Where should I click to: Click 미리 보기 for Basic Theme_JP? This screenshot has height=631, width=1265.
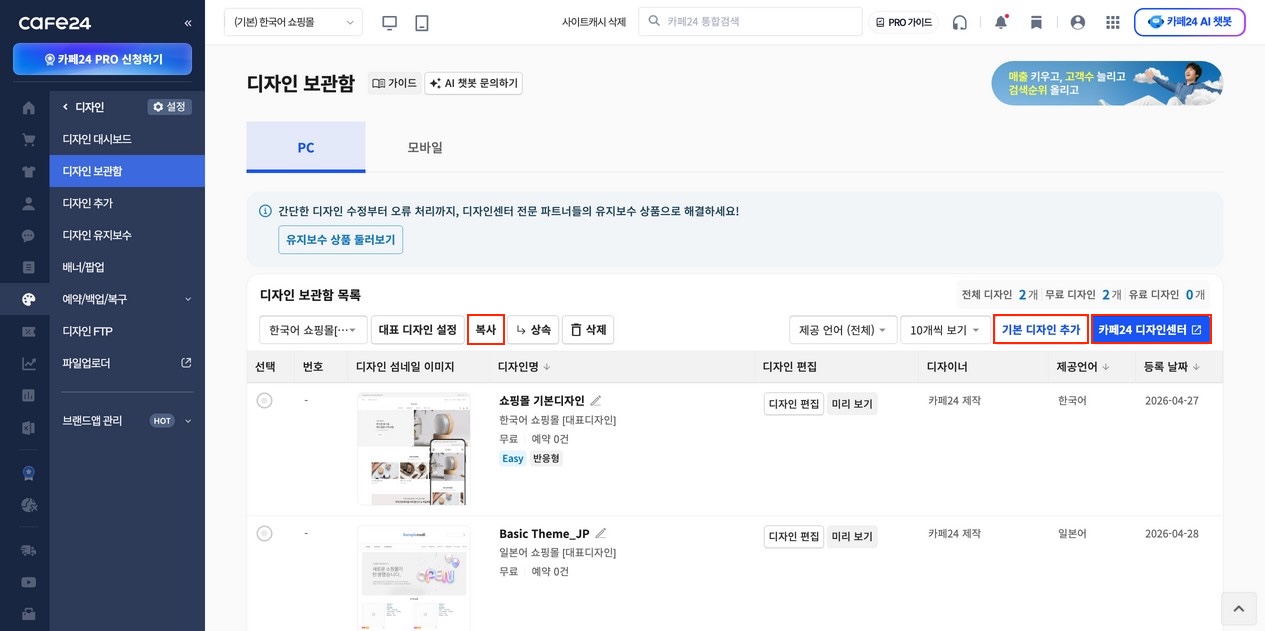point(852,537)
